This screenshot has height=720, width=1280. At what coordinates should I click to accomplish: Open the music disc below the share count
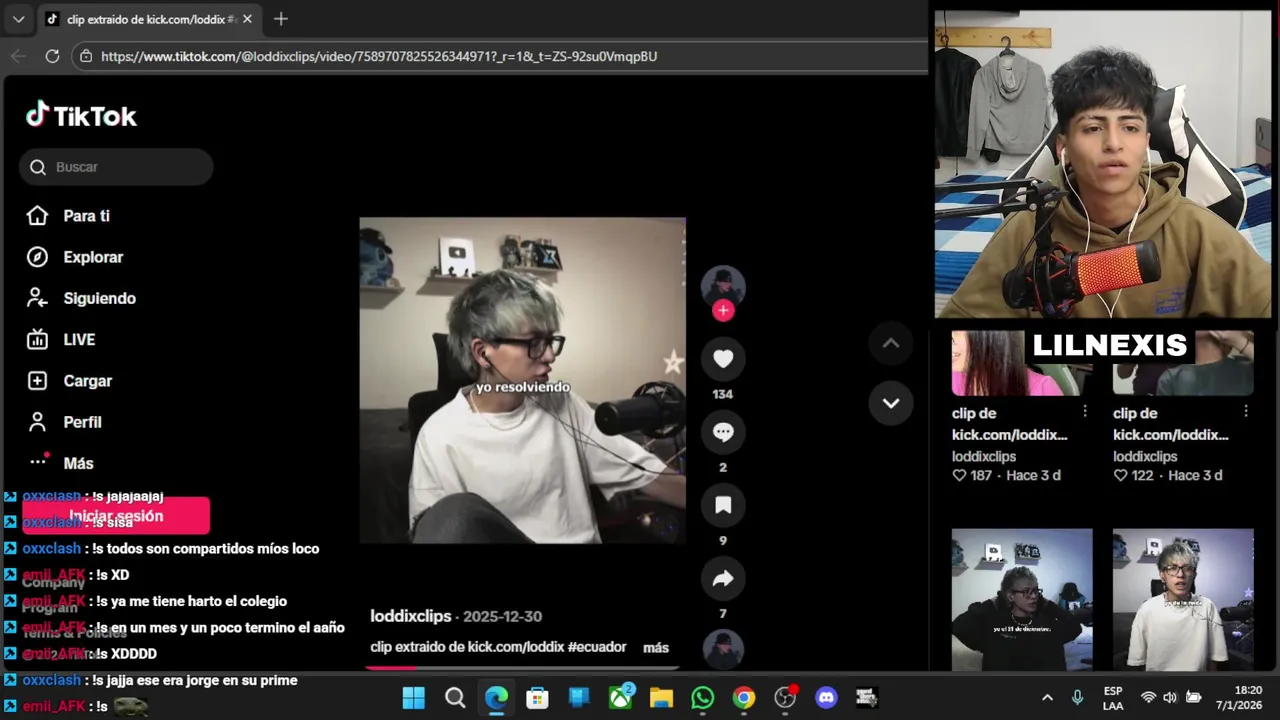tap(723, 650)
